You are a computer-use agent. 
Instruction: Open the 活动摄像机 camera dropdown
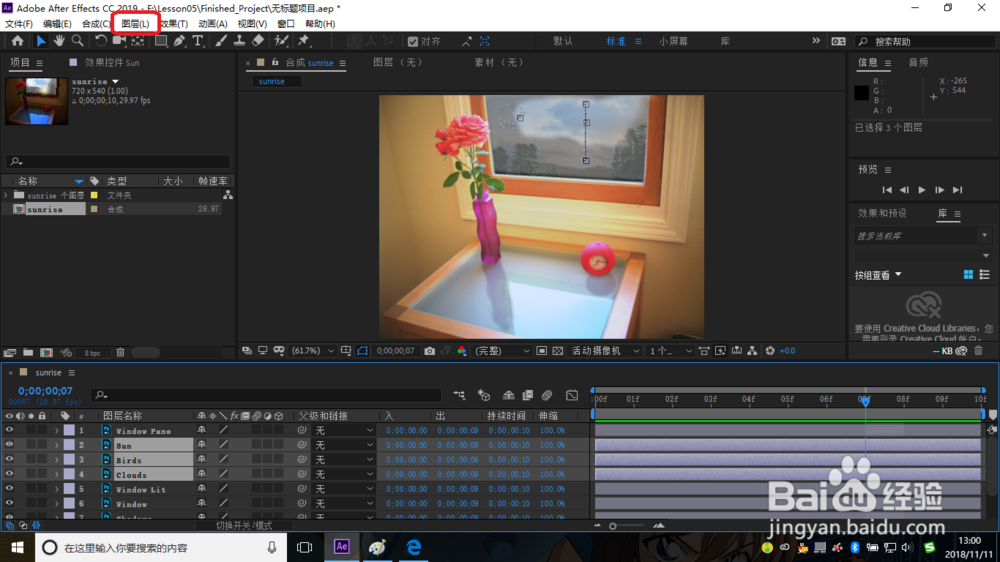point(605,351)
